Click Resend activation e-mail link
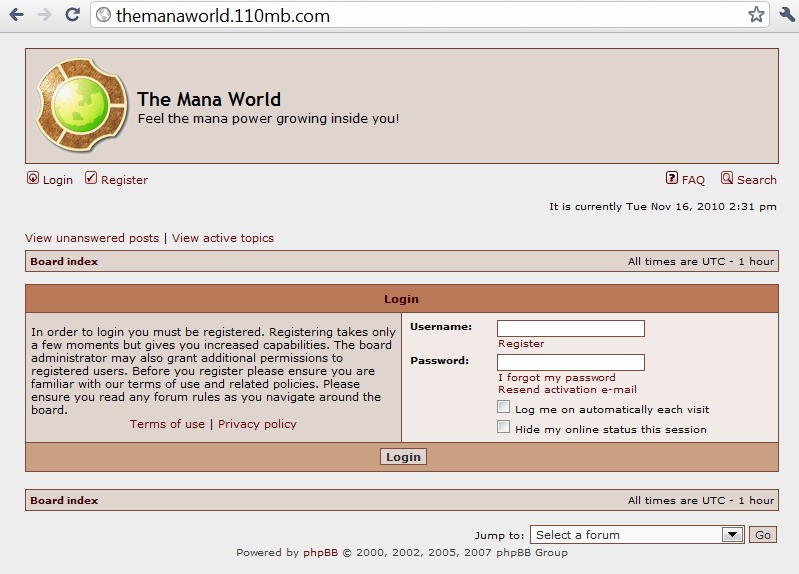The height and width of the screenshot is (574, 799). tap(567, 389)
